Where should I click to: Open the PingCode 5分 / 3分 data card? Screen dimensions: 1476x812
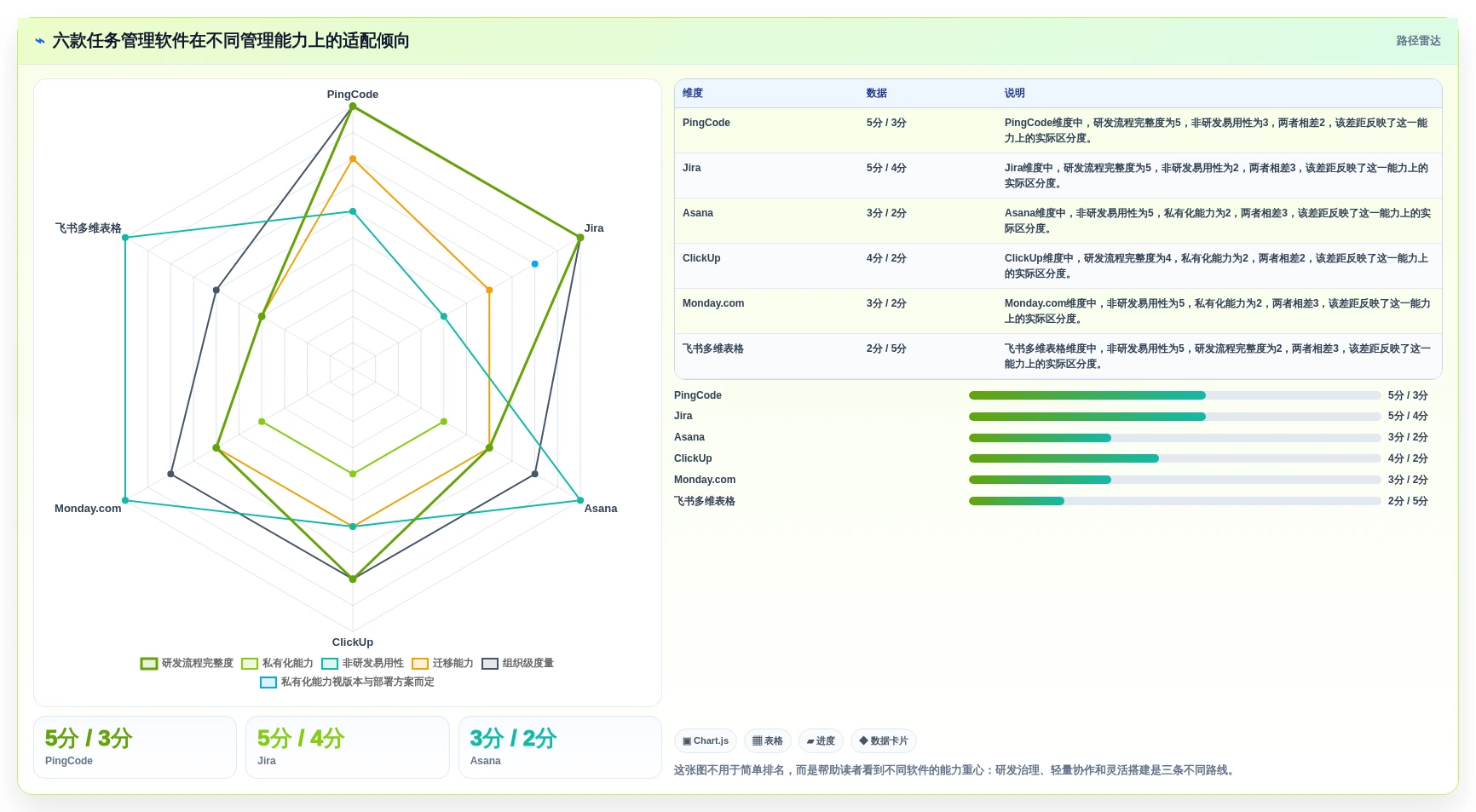tap(135, 747)
